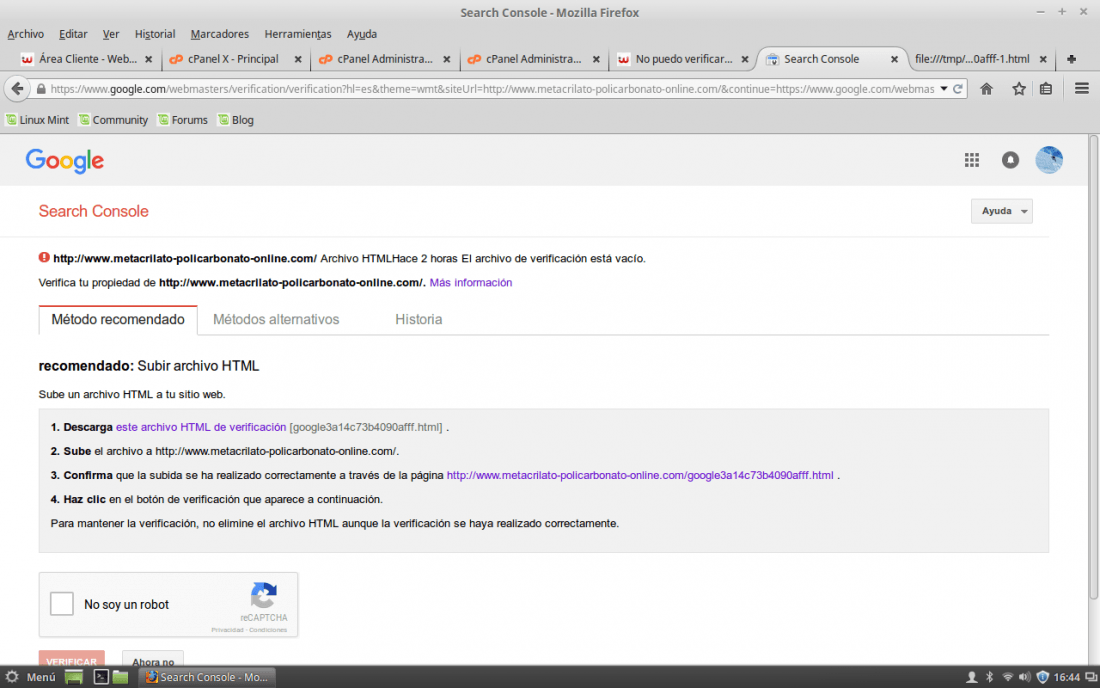The height and width of the screenshot is (688, 1100).
Task: Open the file manager folder in taskbar
Action: pyautogui.click(x=121, y=677)
